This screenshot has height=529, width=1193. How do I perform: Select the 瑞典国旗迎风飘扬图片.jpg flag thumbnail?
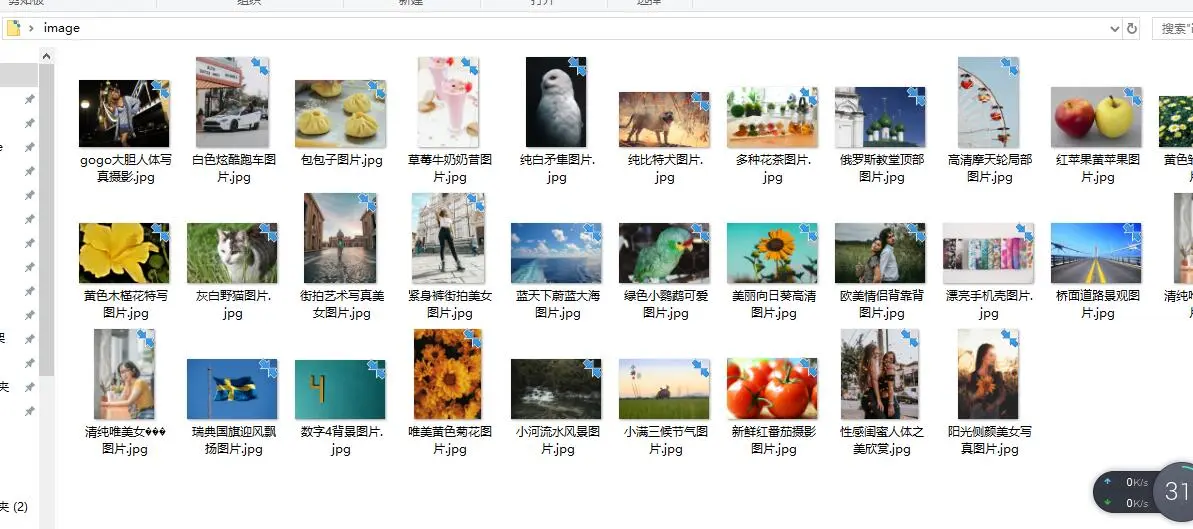tap(232, 389)
